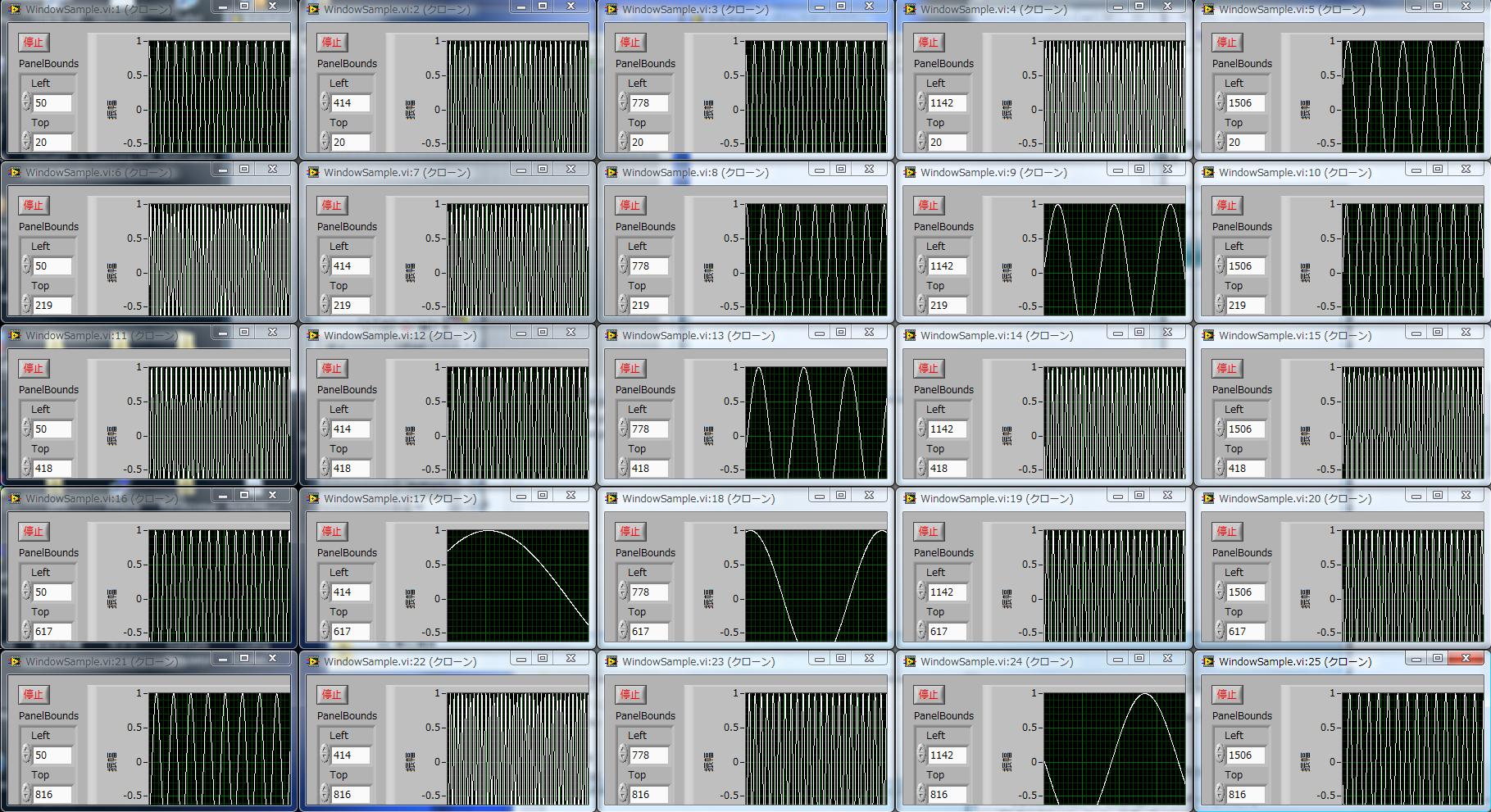Click the waveform graph in WindowSample.vi:17

(x=518, y=585)
